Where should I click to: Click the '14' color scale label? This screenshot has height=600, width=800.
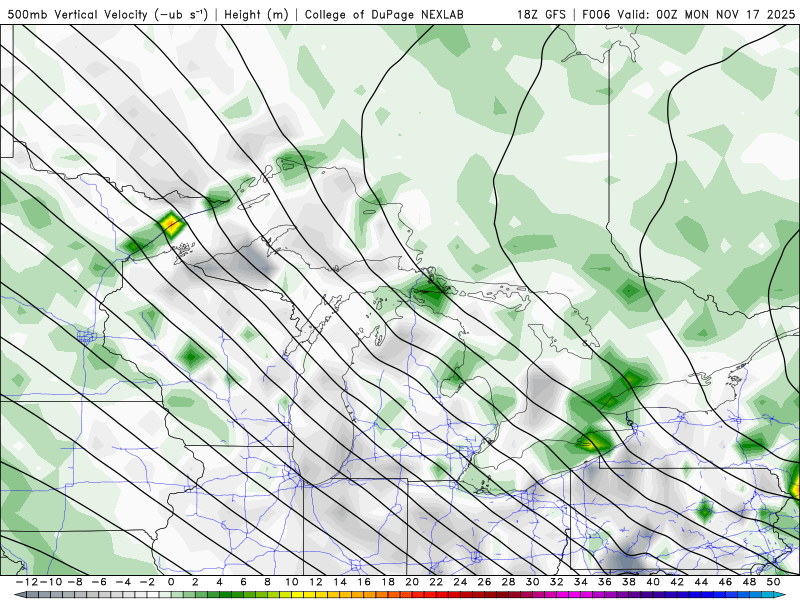pos(340,582)
